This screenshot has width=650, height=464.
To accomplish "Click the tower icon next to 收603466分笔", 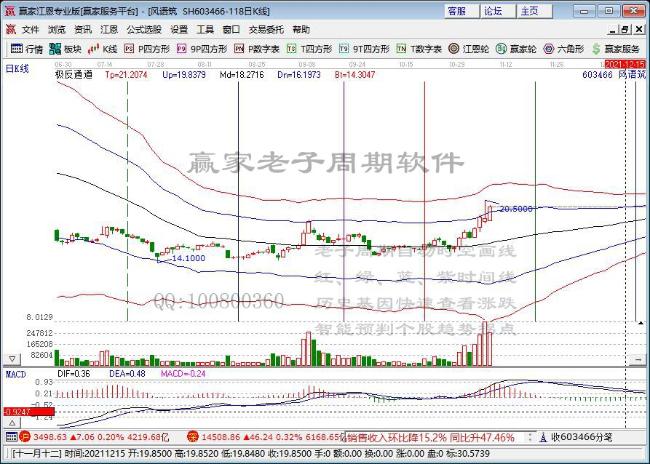I will 543,437.
